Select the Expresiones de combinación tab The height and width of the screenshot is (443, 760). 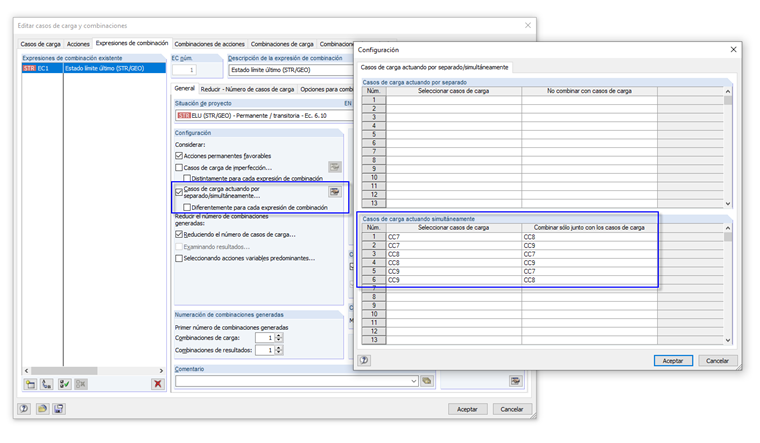(132, 43)
